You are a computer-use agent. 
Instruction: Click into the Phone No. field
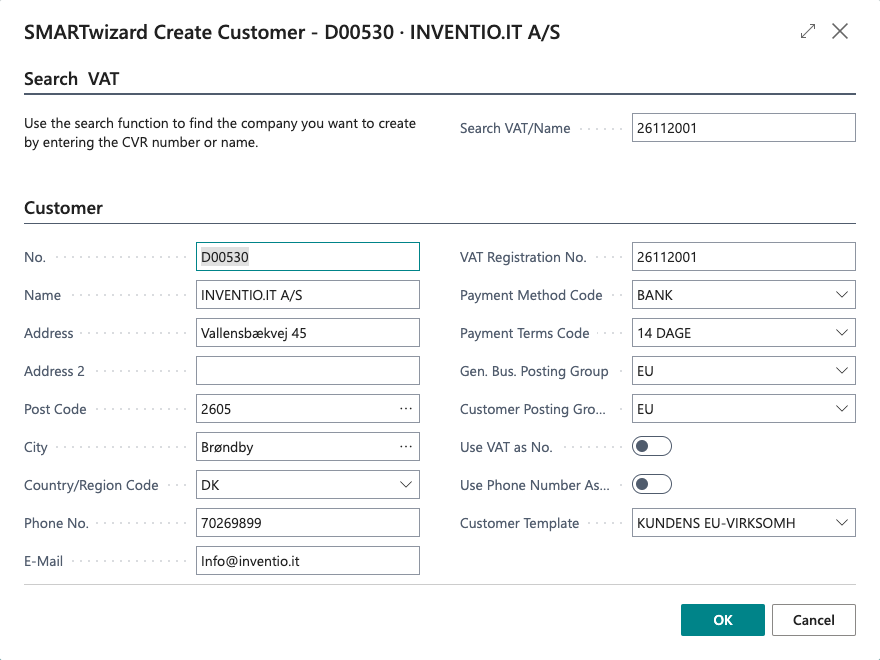[x=307, y=523]
